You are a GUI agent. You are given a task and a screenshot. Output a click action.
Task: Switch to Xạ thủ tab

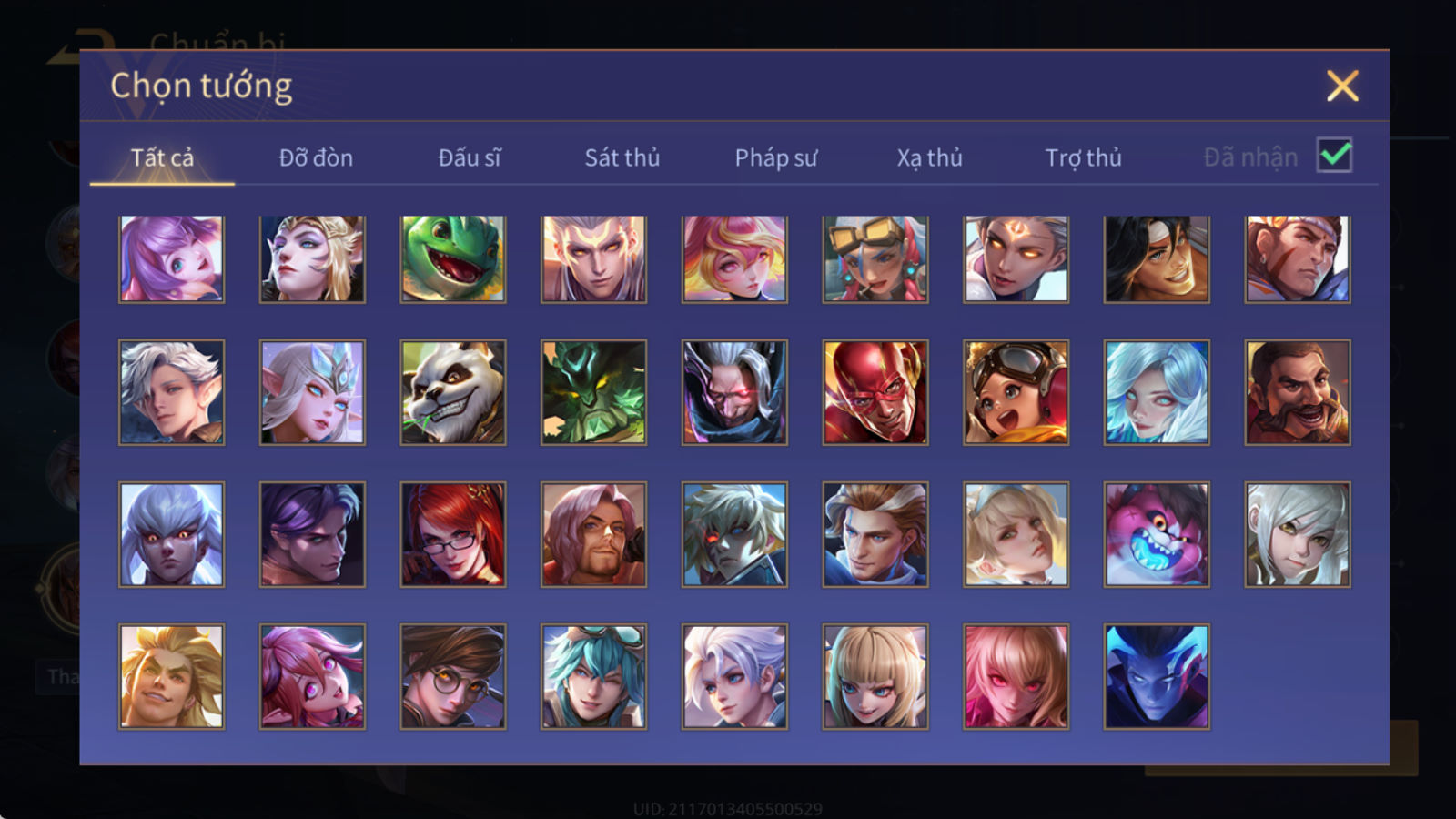click(930, 157)
